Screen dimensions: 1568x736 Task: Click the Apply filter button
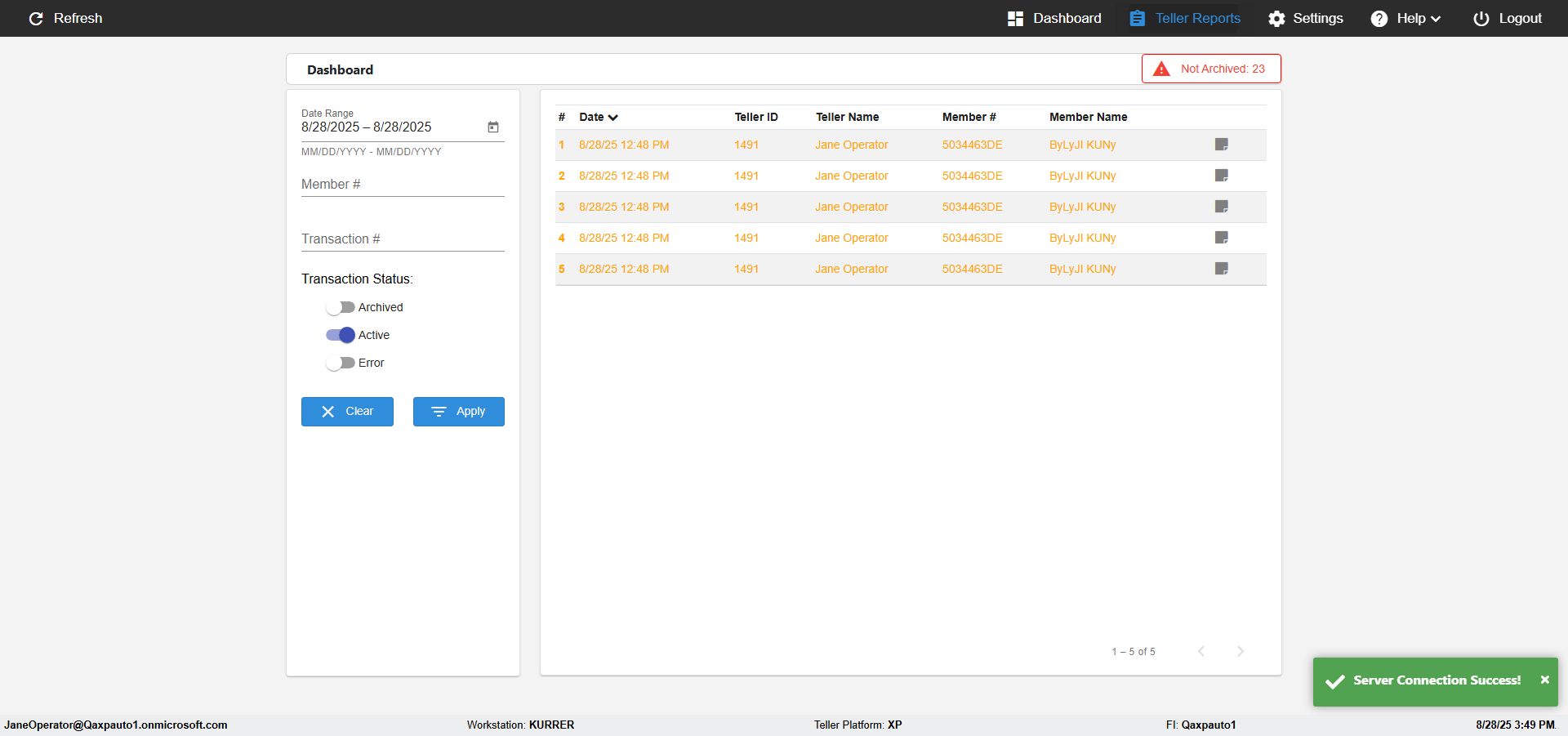click(458, 412)
